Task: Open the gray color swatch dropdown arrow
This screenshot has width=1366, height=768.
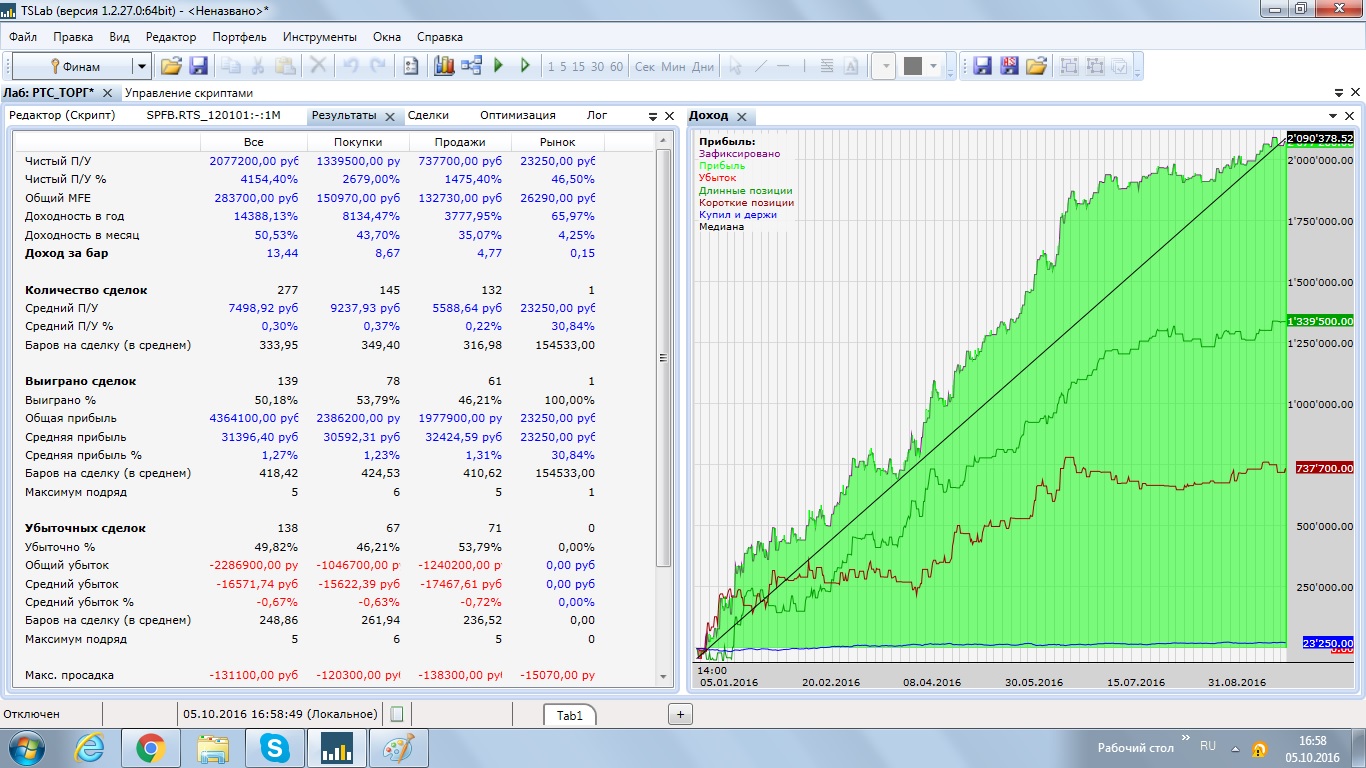Action: pos(934,67)
